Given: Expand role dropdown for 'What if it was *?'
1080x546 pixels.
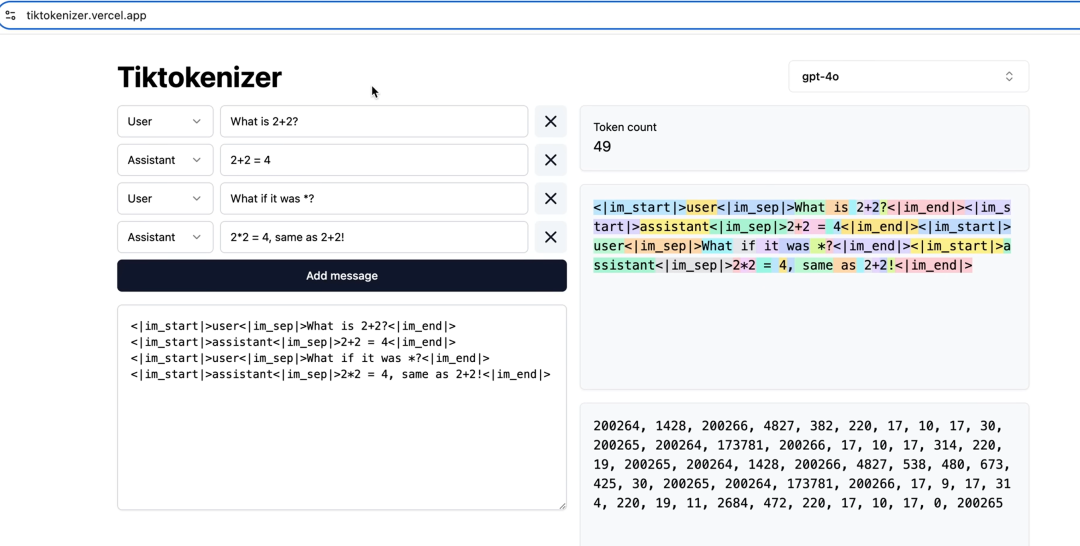Looking at the screenshot, I should click(165, 198).
